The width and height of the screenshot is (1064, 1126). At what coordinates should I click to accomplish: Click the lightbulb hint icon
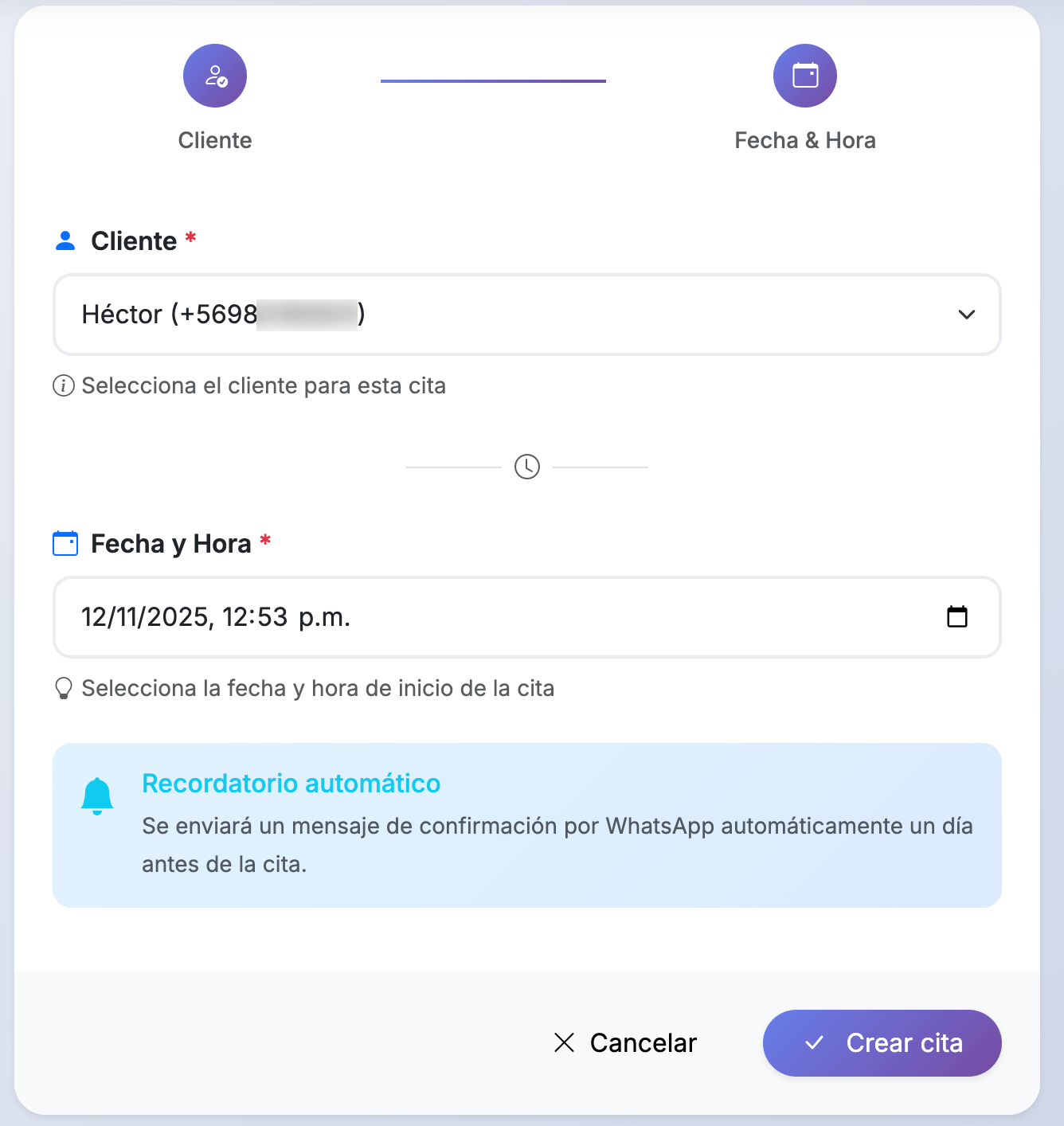tap(64, 689)
